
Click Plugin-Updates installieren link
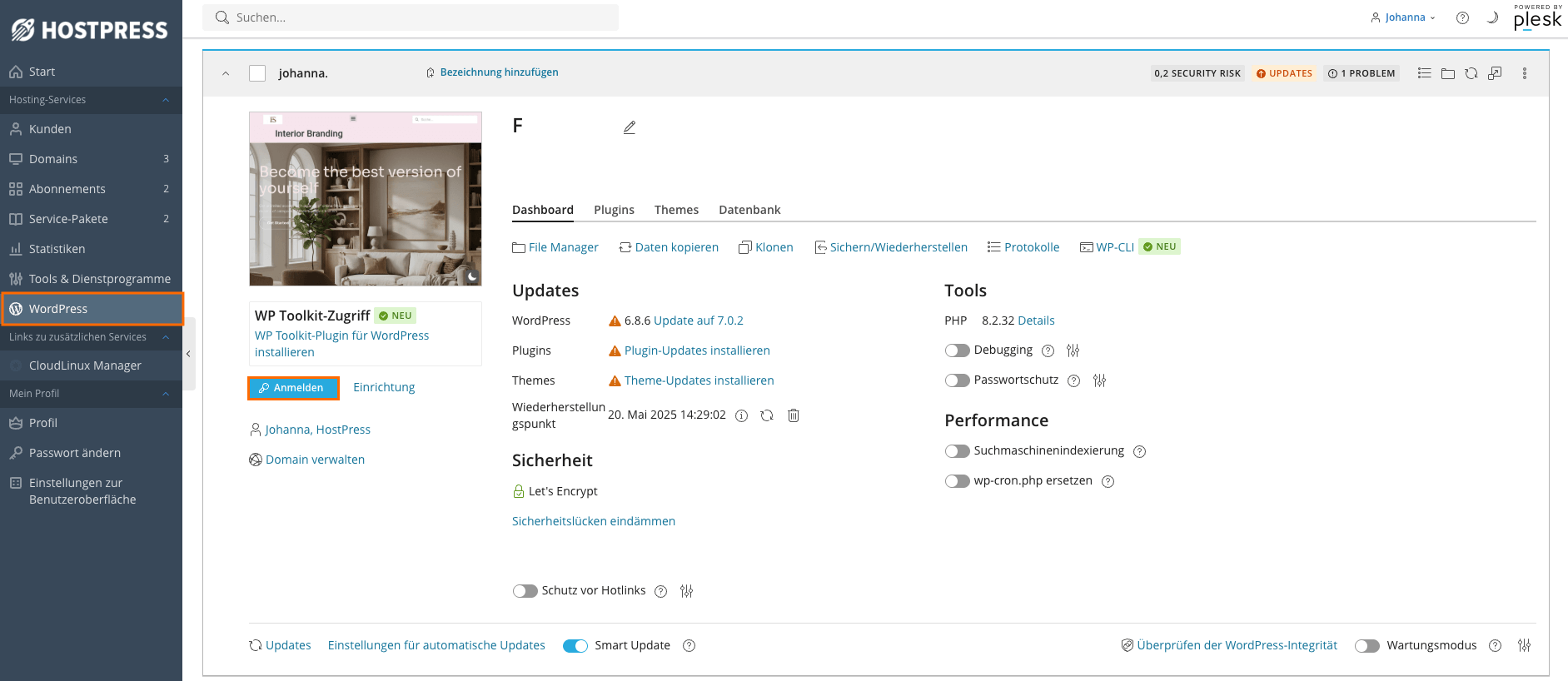tap(697, 350)
